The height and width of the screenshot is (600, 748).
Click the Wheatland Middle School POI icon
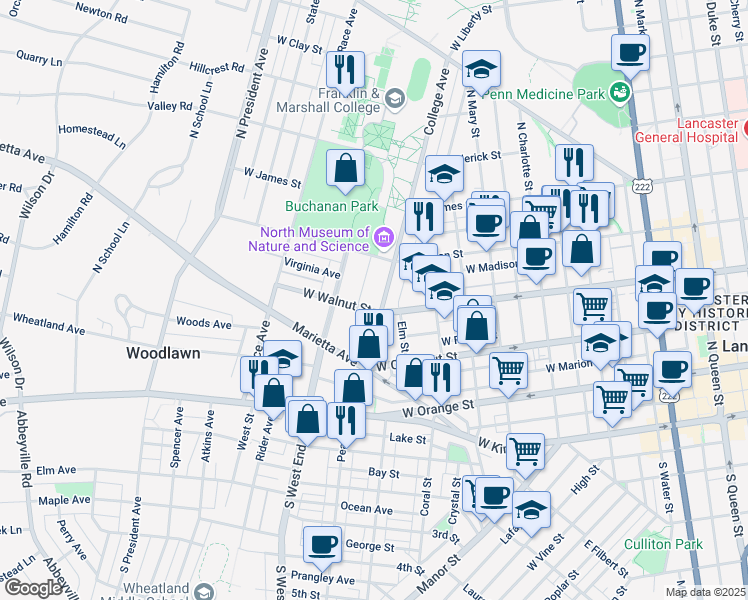pos(205,591)
